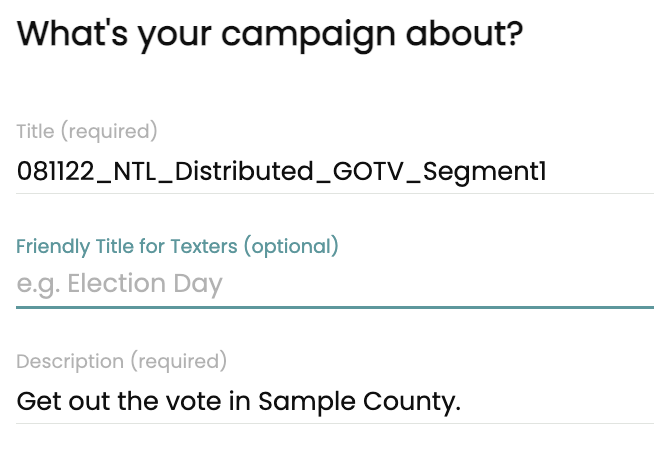Focus the Friendly Title for Texters field
This screenshot has width=654, height=458.
(334, 284)
